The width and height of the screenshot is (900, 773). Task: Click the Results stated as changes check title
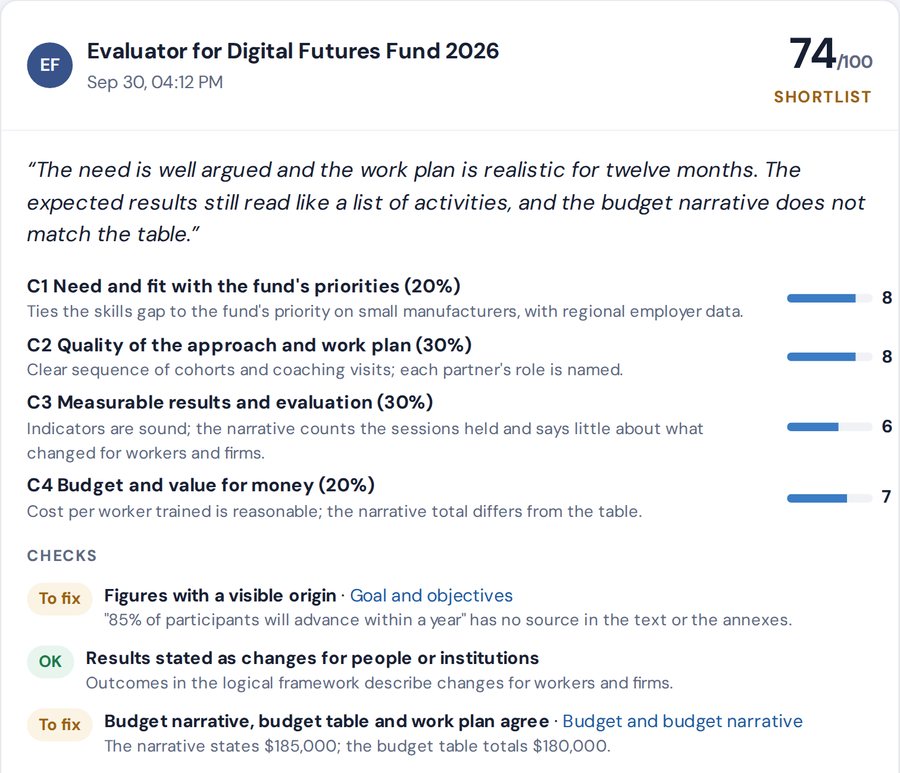(312, 658)
